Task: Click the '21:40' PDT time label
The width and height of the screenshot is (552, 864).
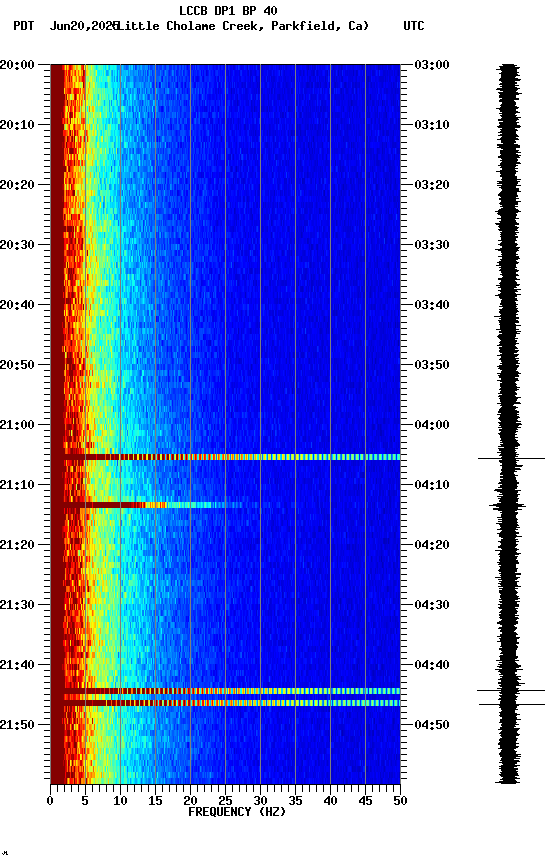Action: pos(17,666)
